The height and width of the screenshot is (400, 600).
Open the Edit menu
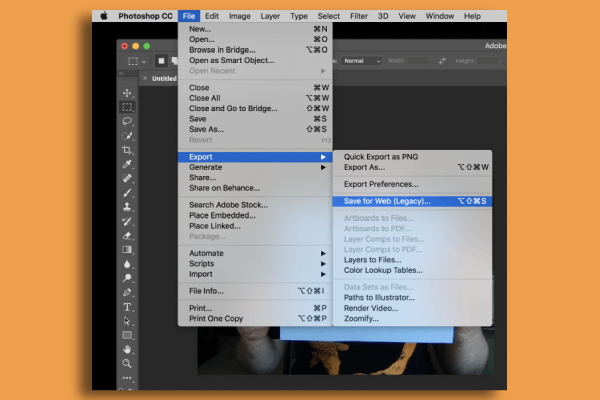point(212,16)
